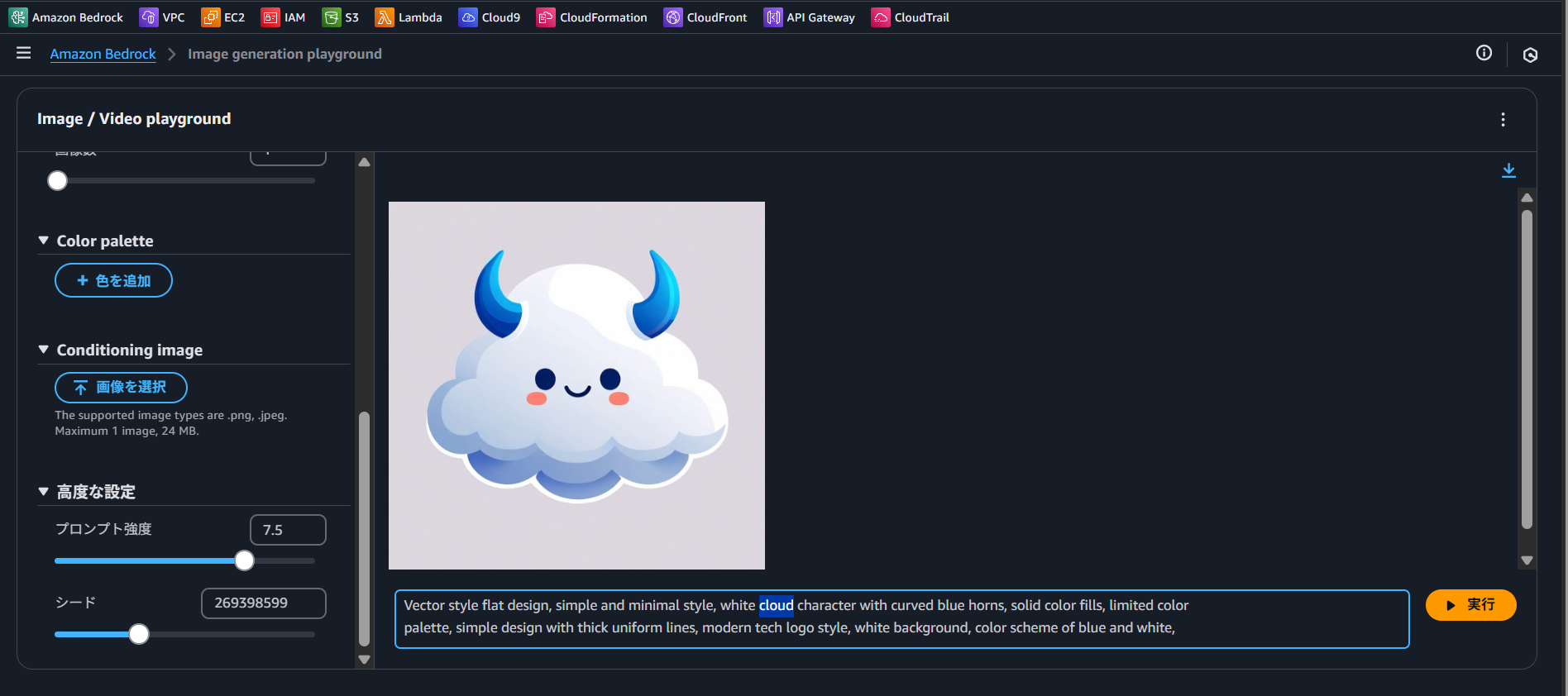The height and width of the screenshot is (696, 1568).
Task: Open the Cloud9 service shortcut
Action: 490,17
